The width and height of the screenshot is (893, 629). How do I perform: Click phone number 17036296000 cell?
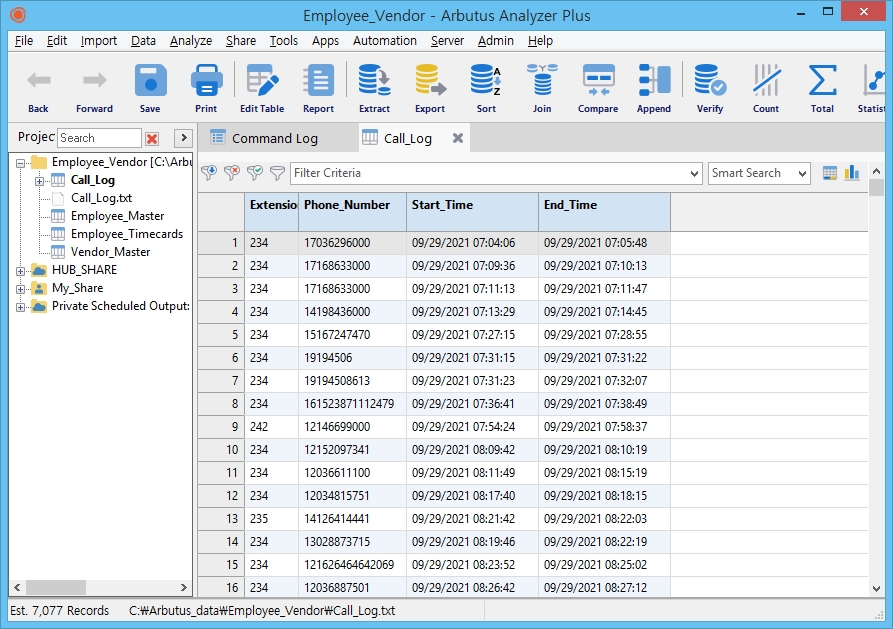click(x=353, y=243)
